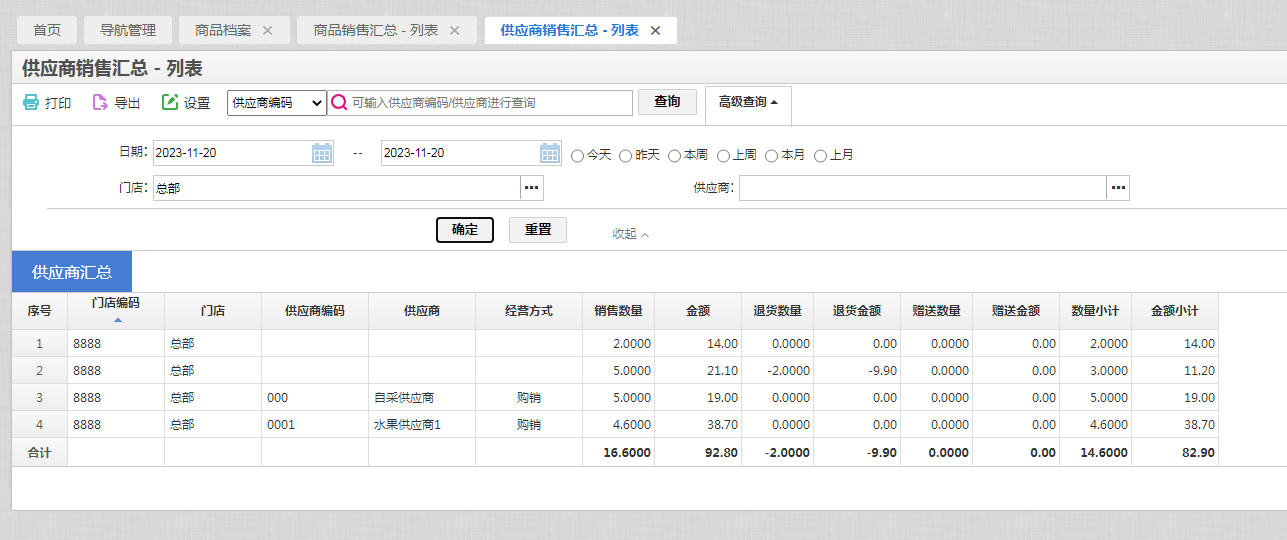This screenshot has width=1287, height=540.
Task: Click the 金额 column header
Action: 698,311
